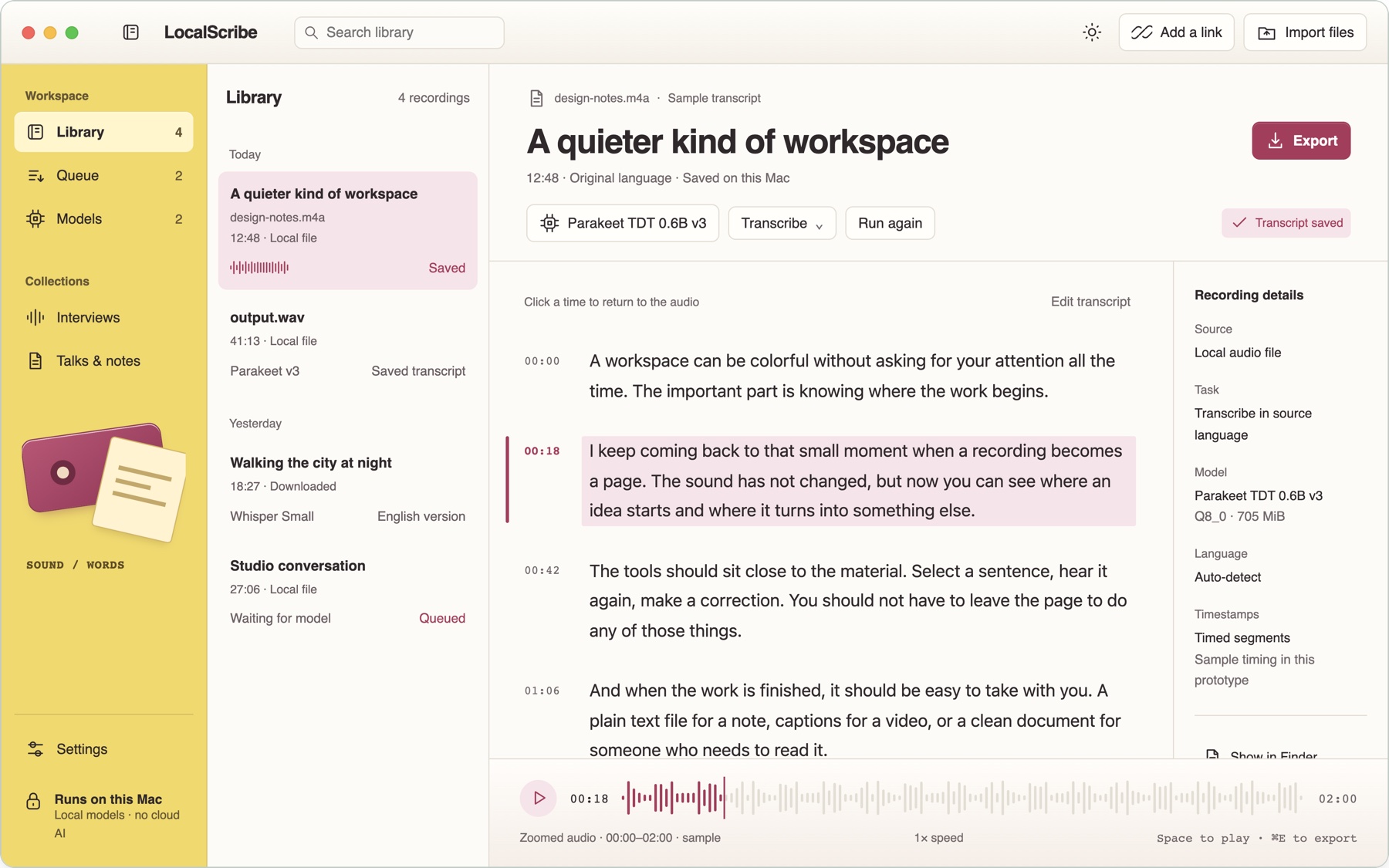
Task: Open the Queue workspace item
Action: click(x=103, y=175)
